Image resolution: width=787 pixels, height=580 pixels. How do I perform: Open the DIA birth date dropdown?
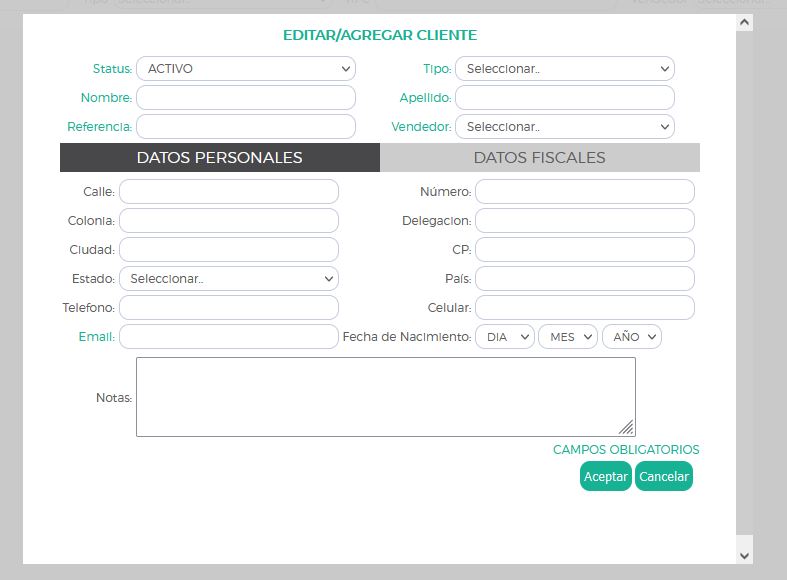click(505, 337)
